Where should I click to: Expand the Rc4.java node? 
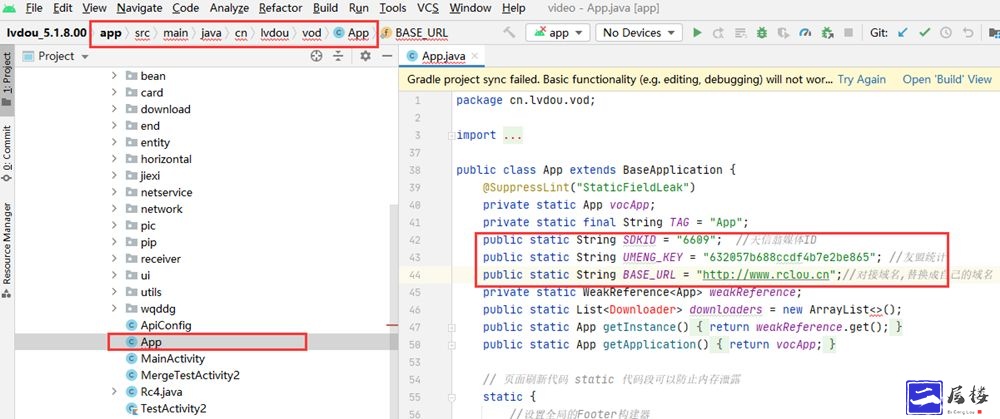point(114,392)
